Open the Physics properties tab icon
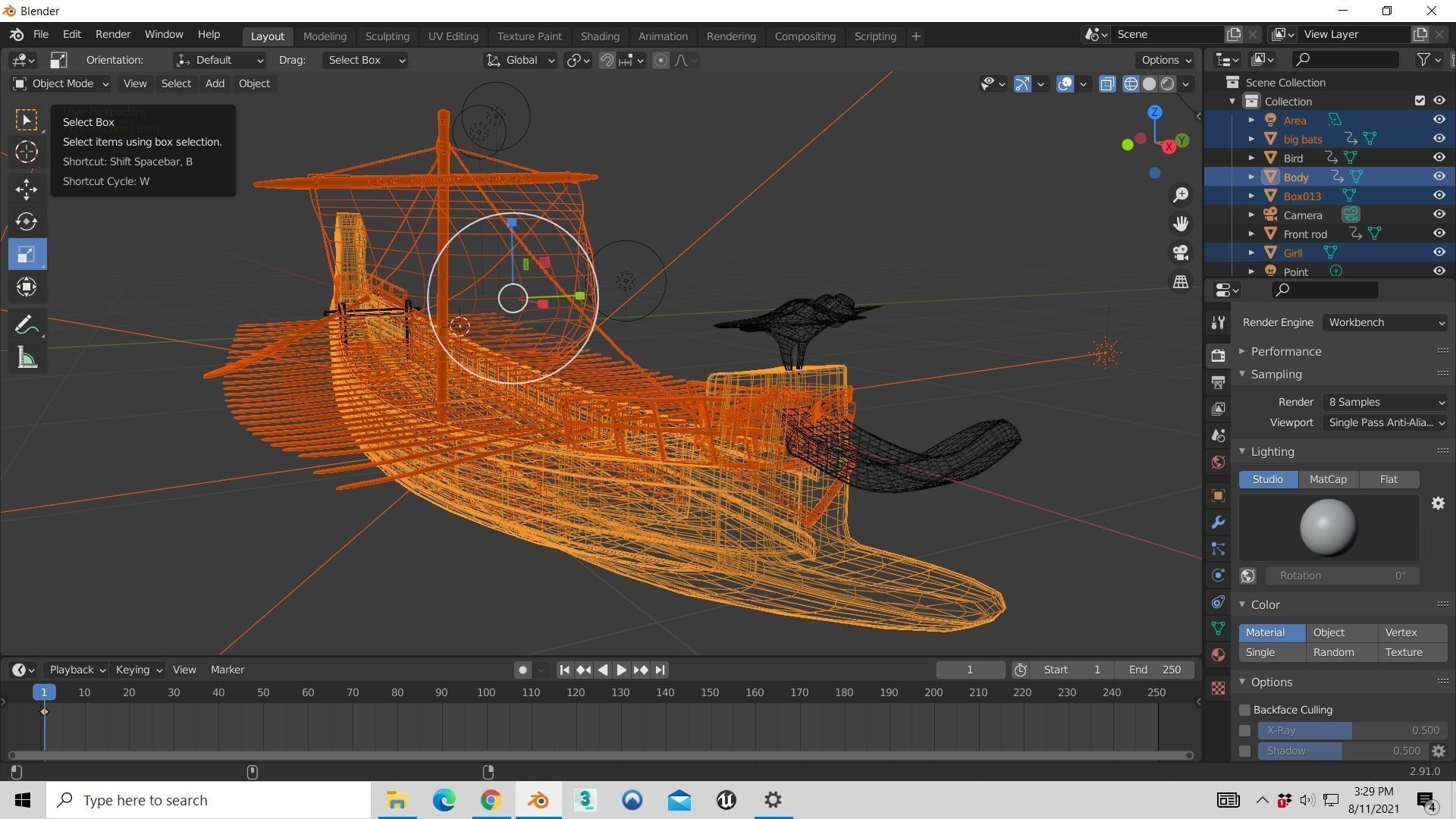Image resolution: width=1456 pixels, height=819 pixels. click(1218, 576)
